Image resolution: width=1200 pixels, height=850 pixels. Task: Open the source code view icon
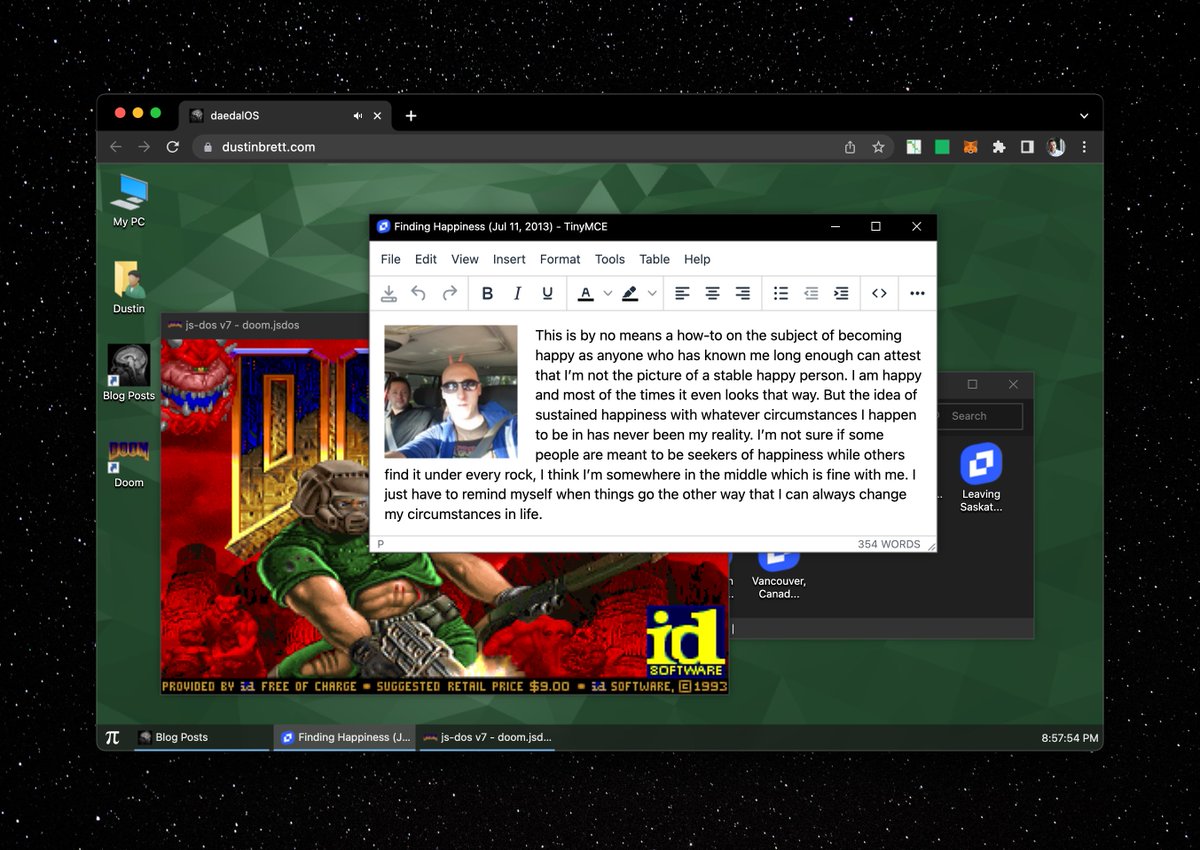coord(879,293)
